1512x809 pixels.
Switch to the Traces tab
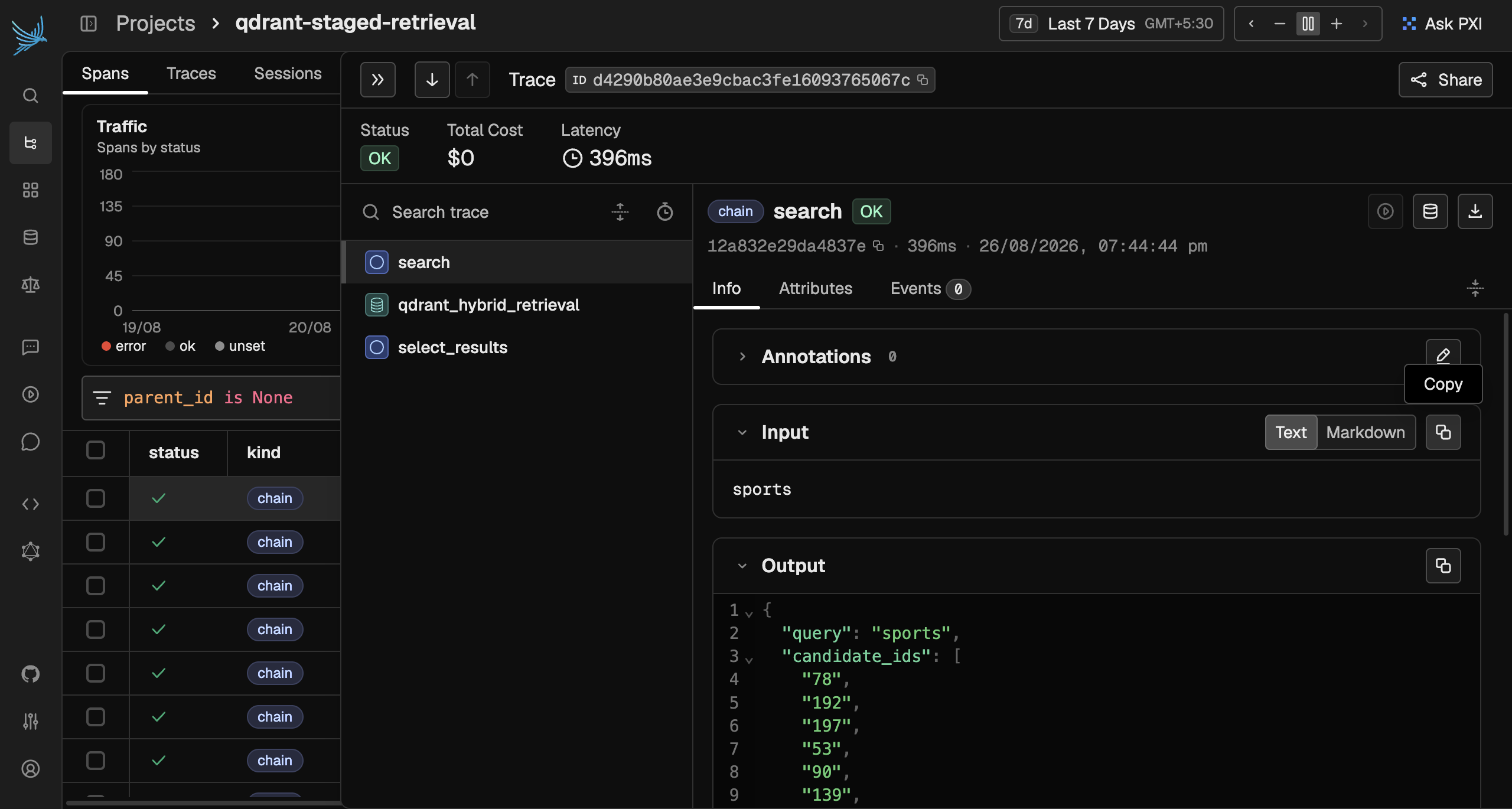tap(191, 73)
